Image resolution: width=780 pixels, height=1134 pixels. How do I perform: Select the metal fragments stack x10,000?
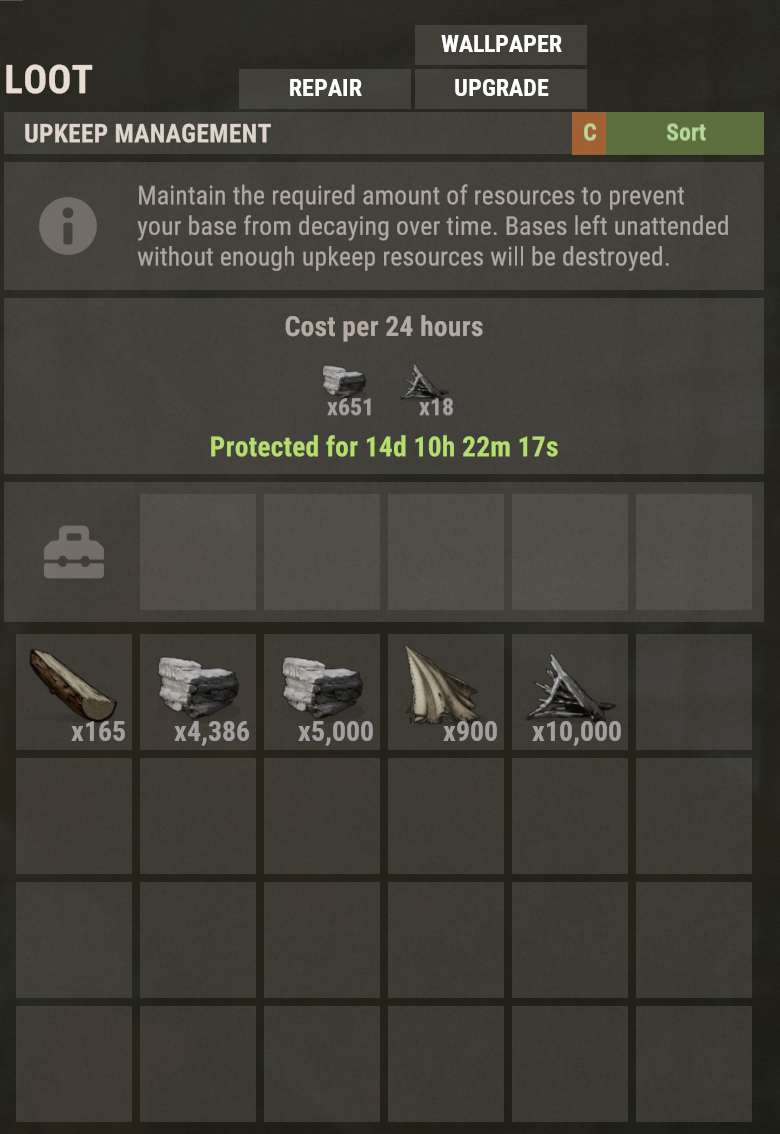tap(570, 692)
